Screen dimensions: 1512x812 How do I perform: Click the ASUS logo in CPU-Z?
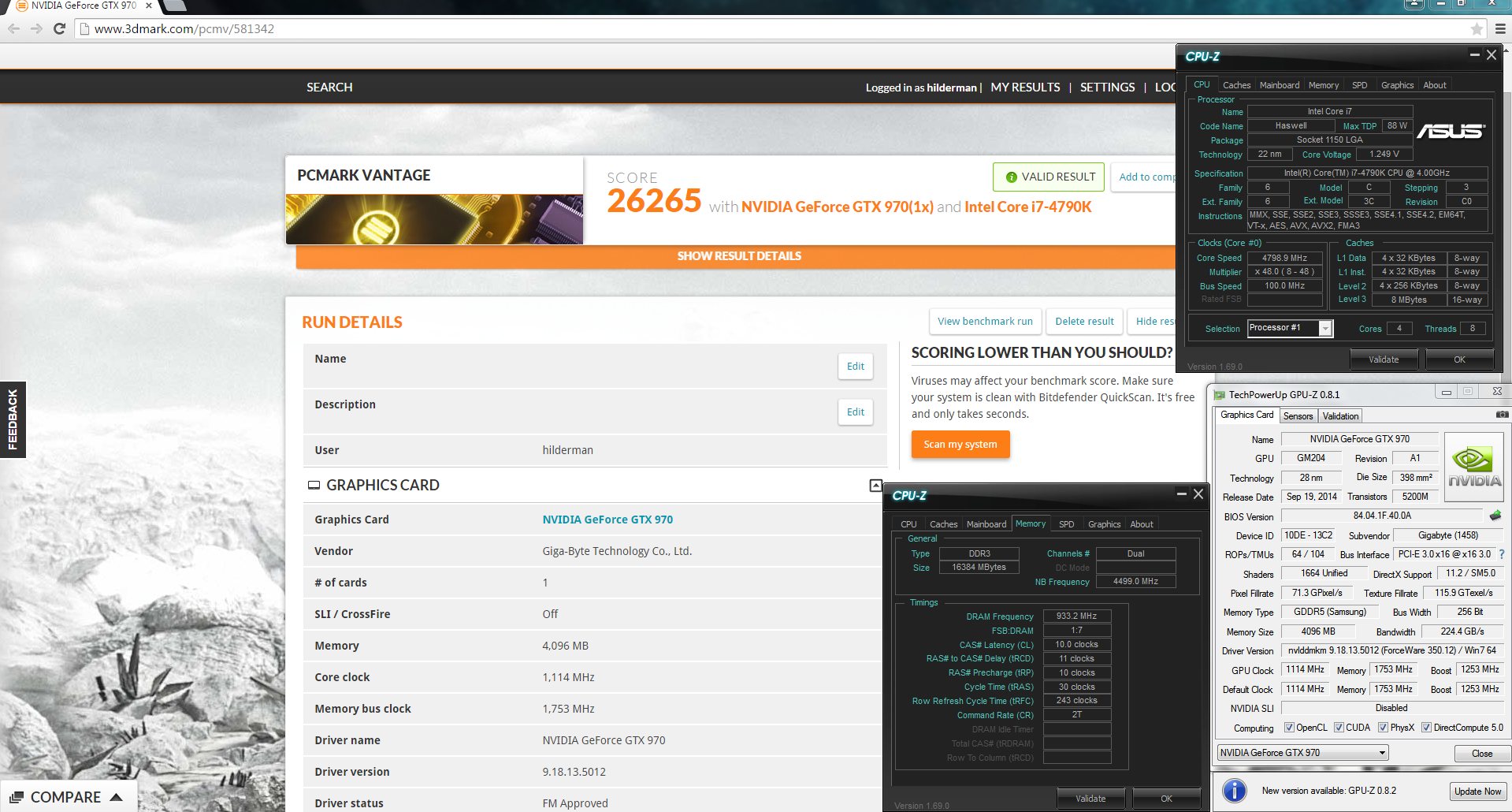1451,131
